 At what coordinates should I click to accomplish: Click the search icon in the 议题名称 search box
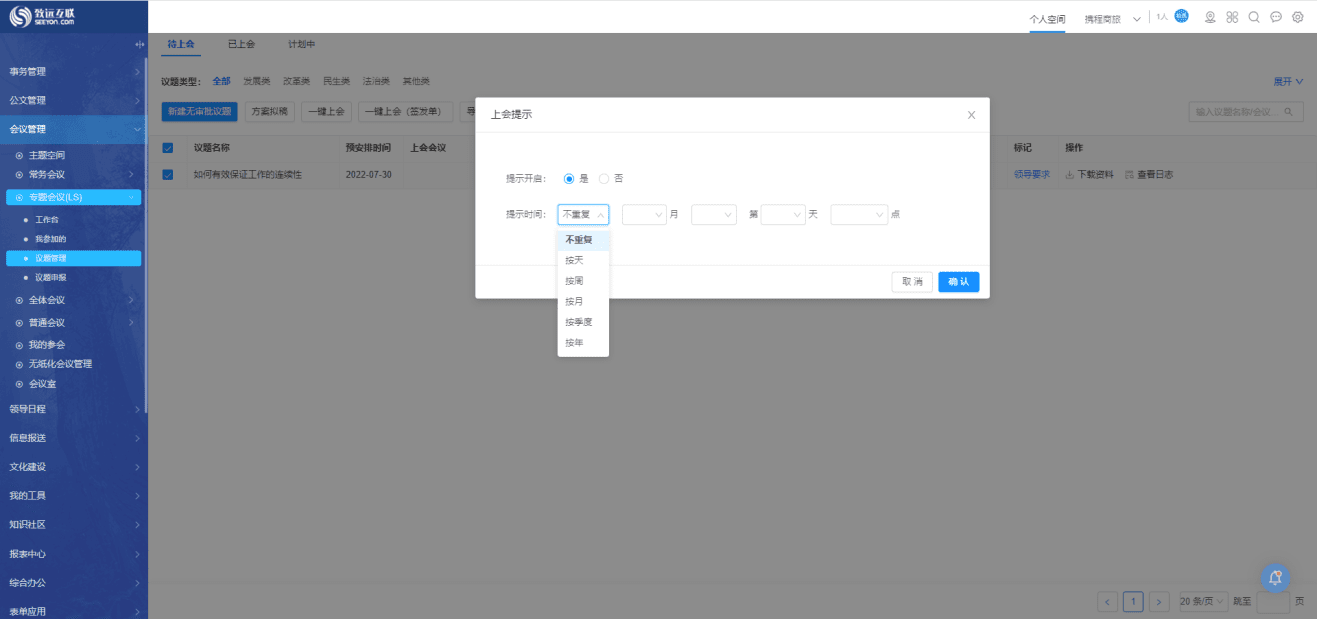click(x=1289, y=112)
